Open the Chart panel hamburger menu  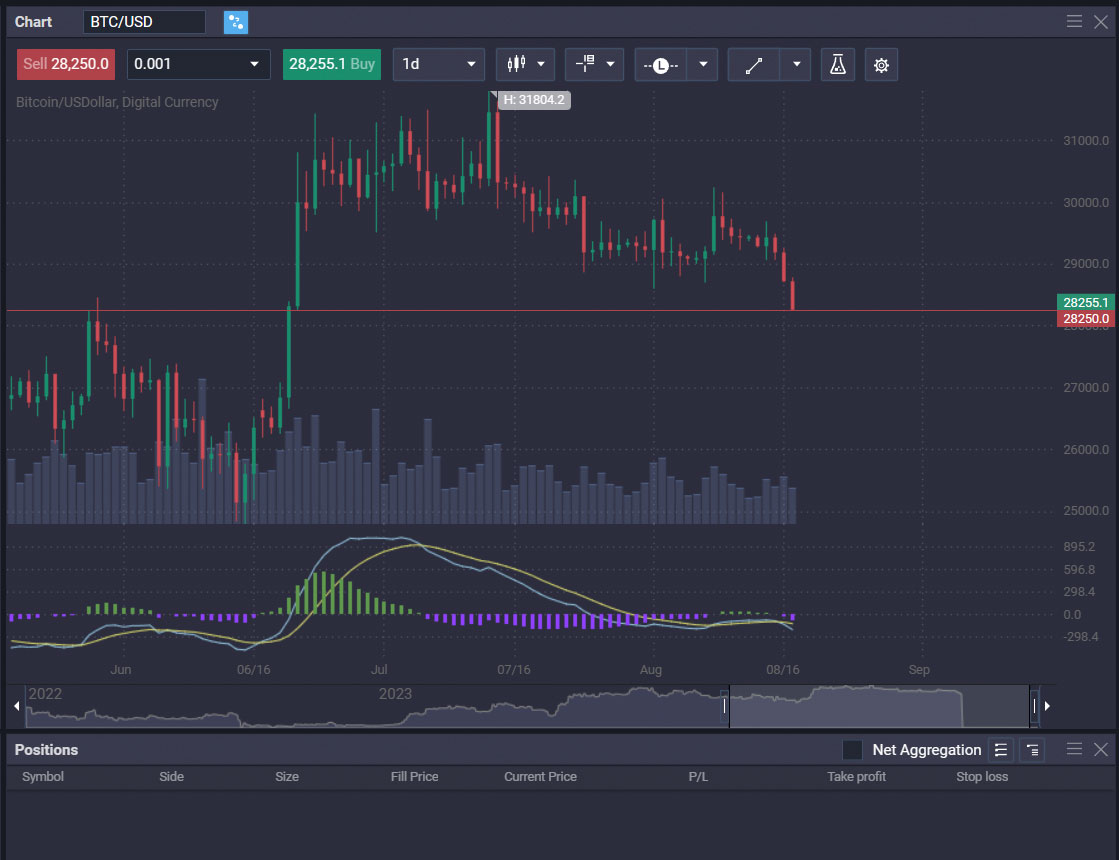tap(1074, 21)
